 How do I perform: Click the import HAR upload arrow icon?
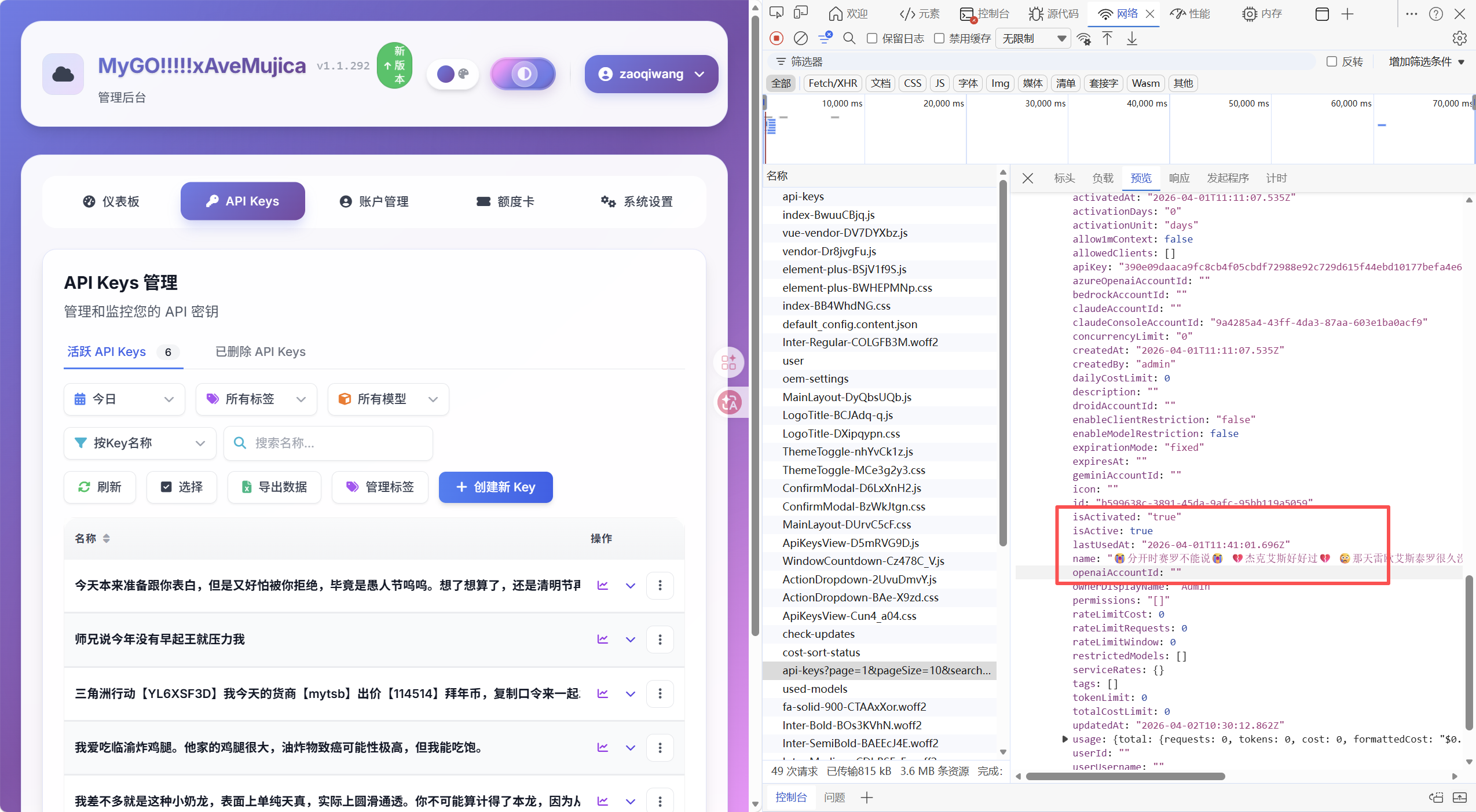click(1107, 38)
